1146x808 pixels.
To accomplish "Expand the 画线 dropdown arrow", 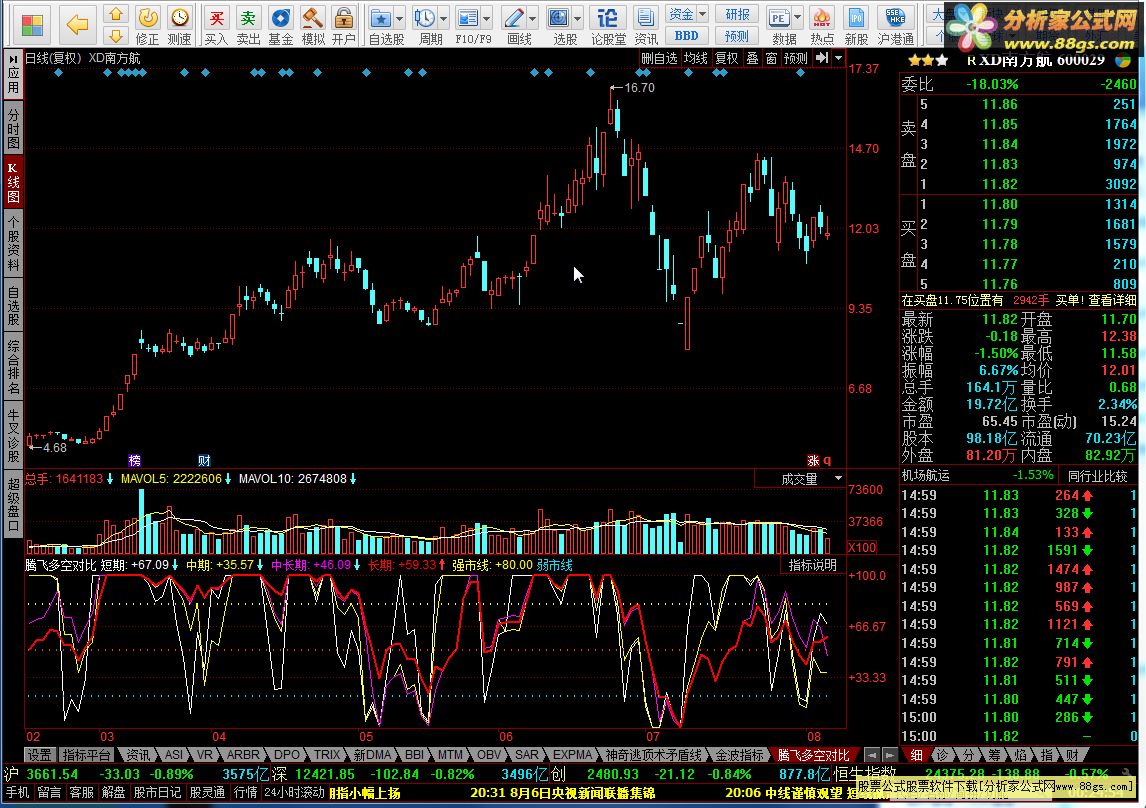I will [x=532, y=18].
